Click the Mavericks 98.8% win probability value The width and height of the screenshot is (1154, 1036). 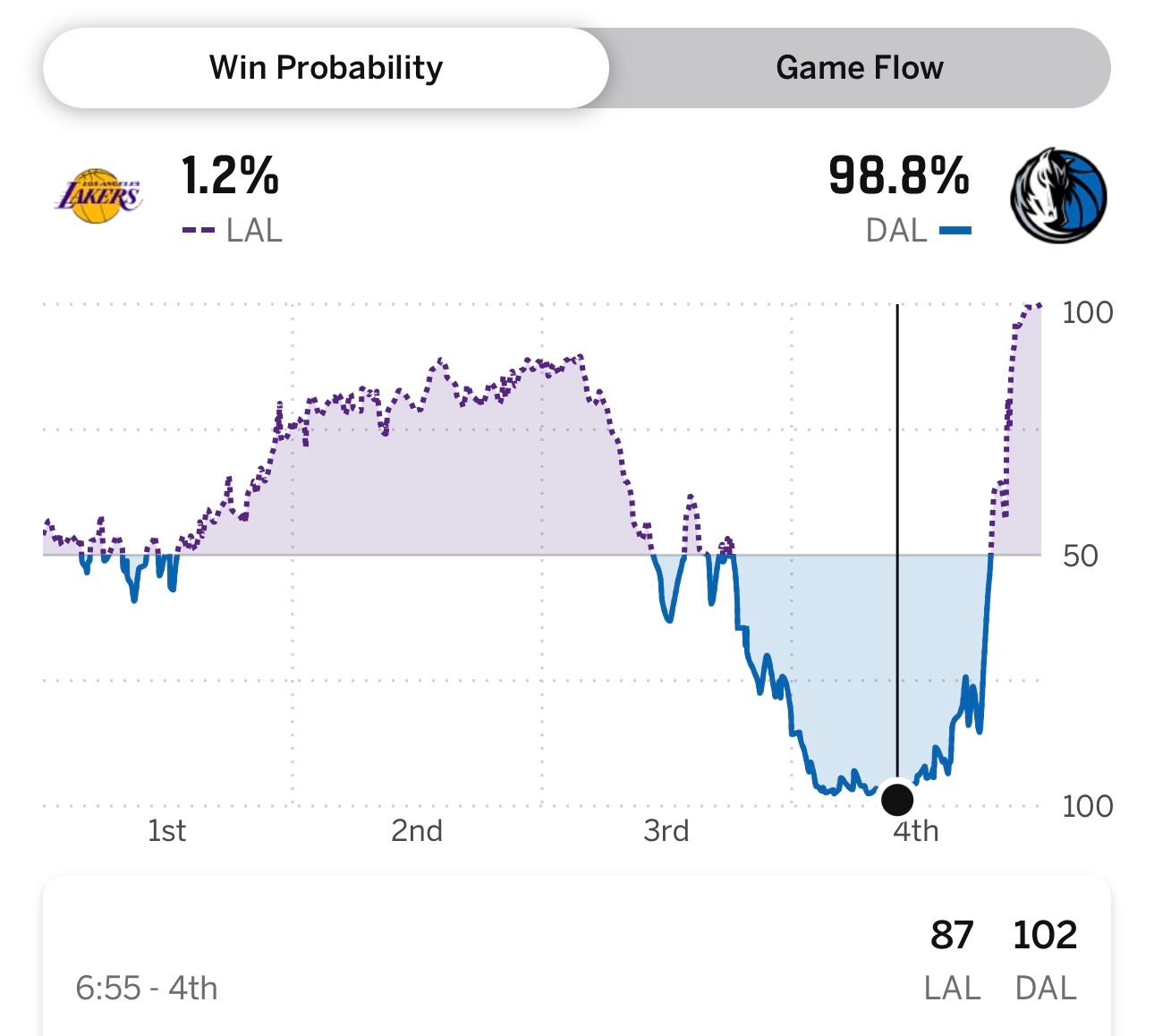[898, 175]
